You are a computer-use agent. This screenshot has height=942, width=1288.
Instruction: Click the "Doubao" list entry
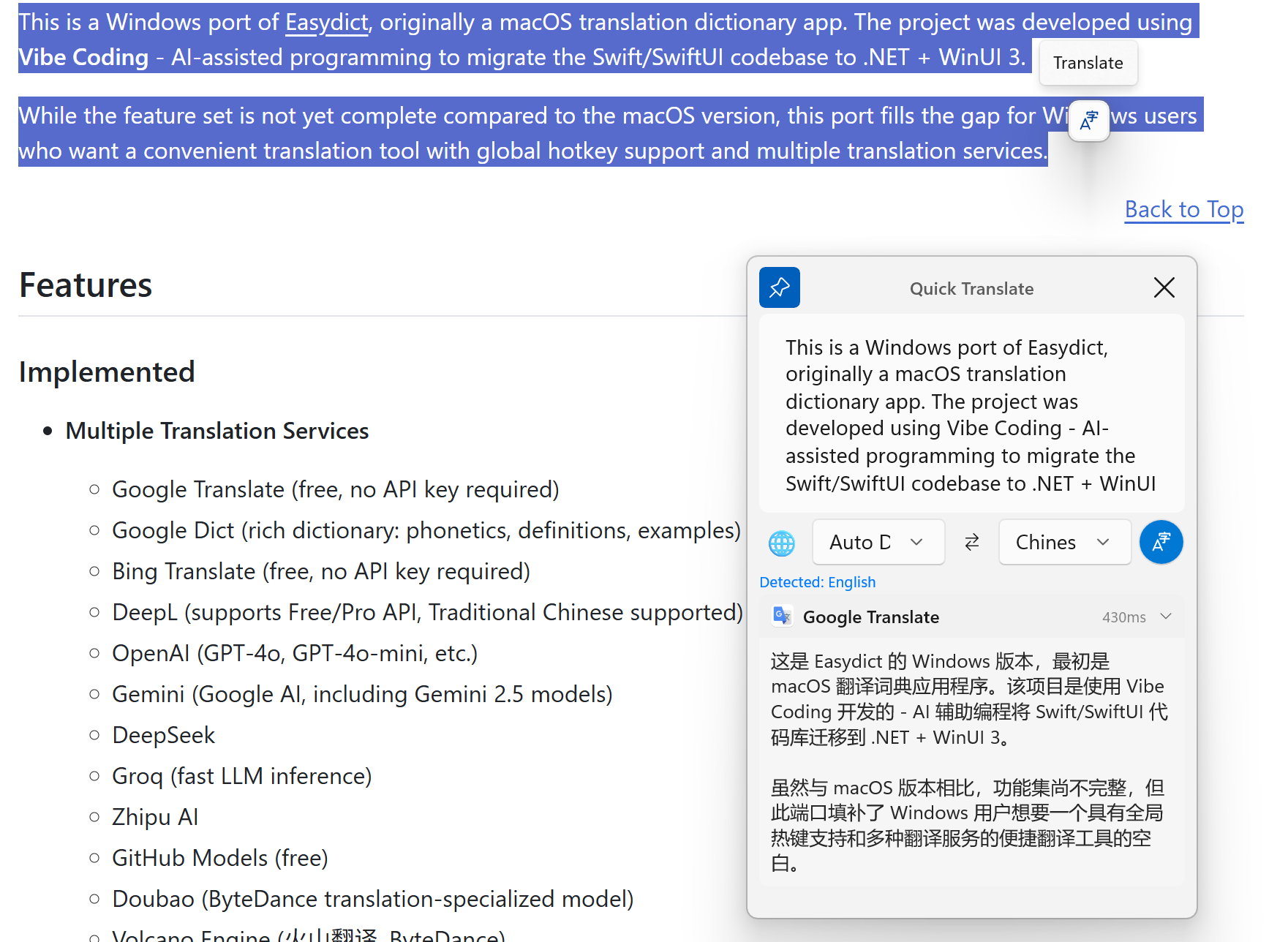373,899
